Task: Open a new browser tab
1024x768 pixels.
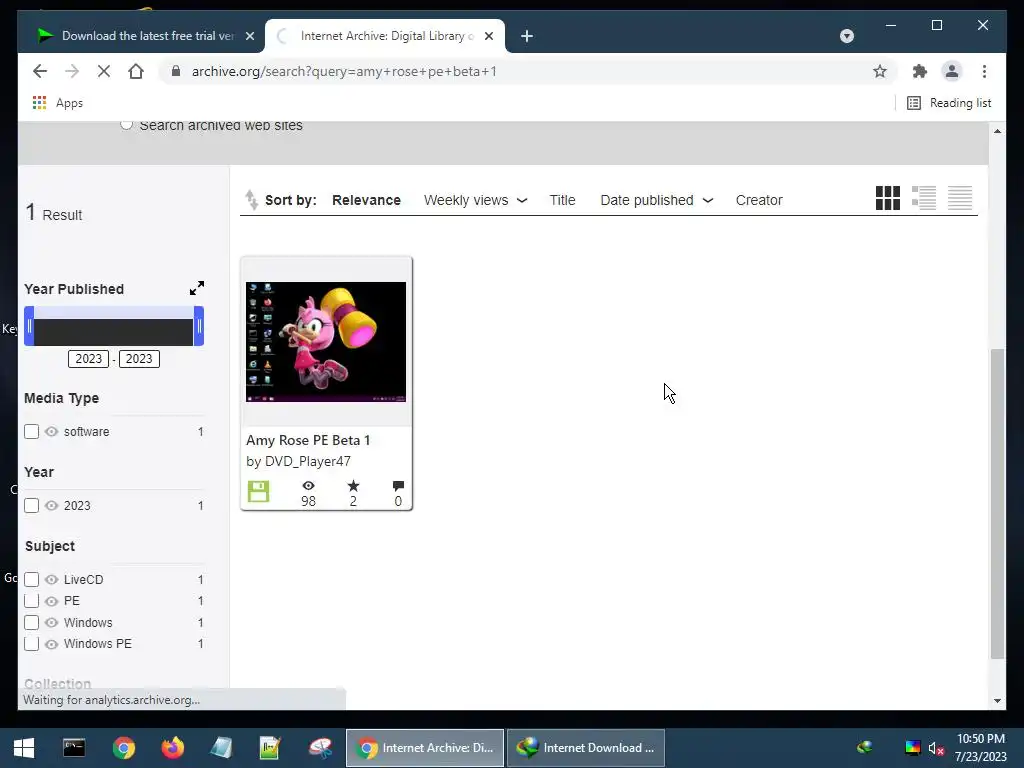Action: (x=527, y=36)
